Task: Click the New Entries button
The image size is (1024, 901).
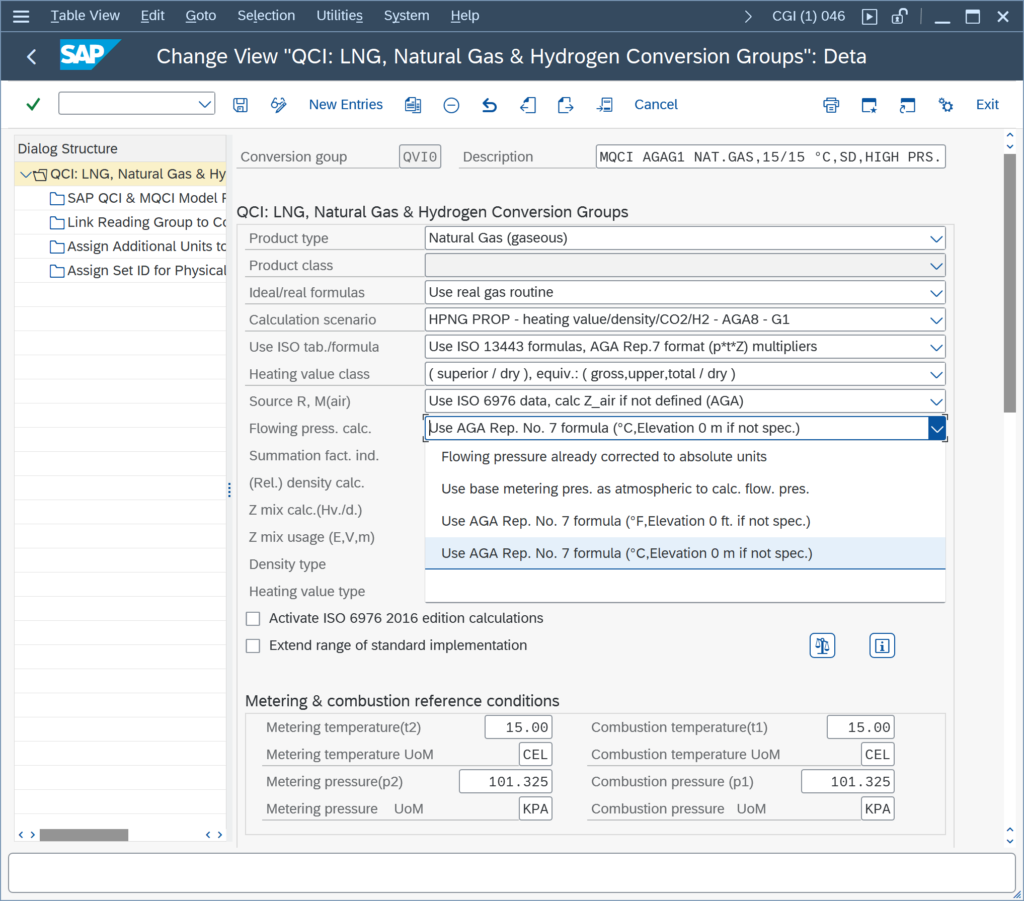Action: 345,104
